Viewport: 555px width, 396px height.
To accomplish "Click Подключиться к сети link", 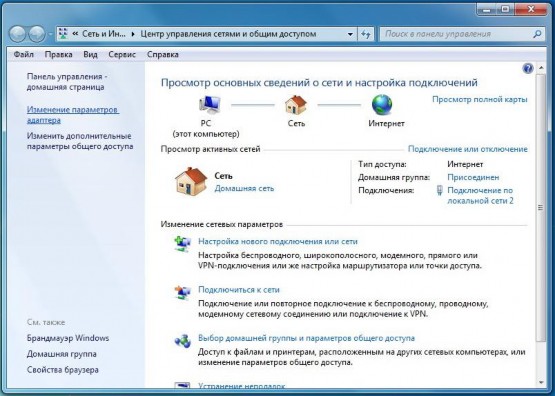I will coord(239,290).
